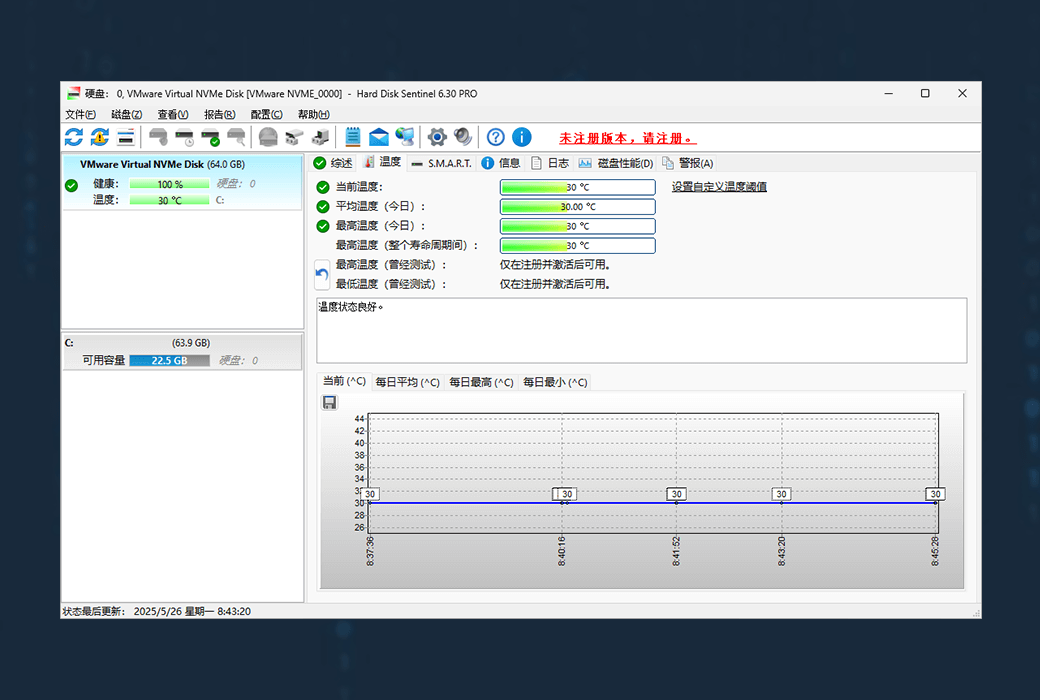Click the 当前温度 30 °C bar
1040x700 pixels.
point(578,187)
